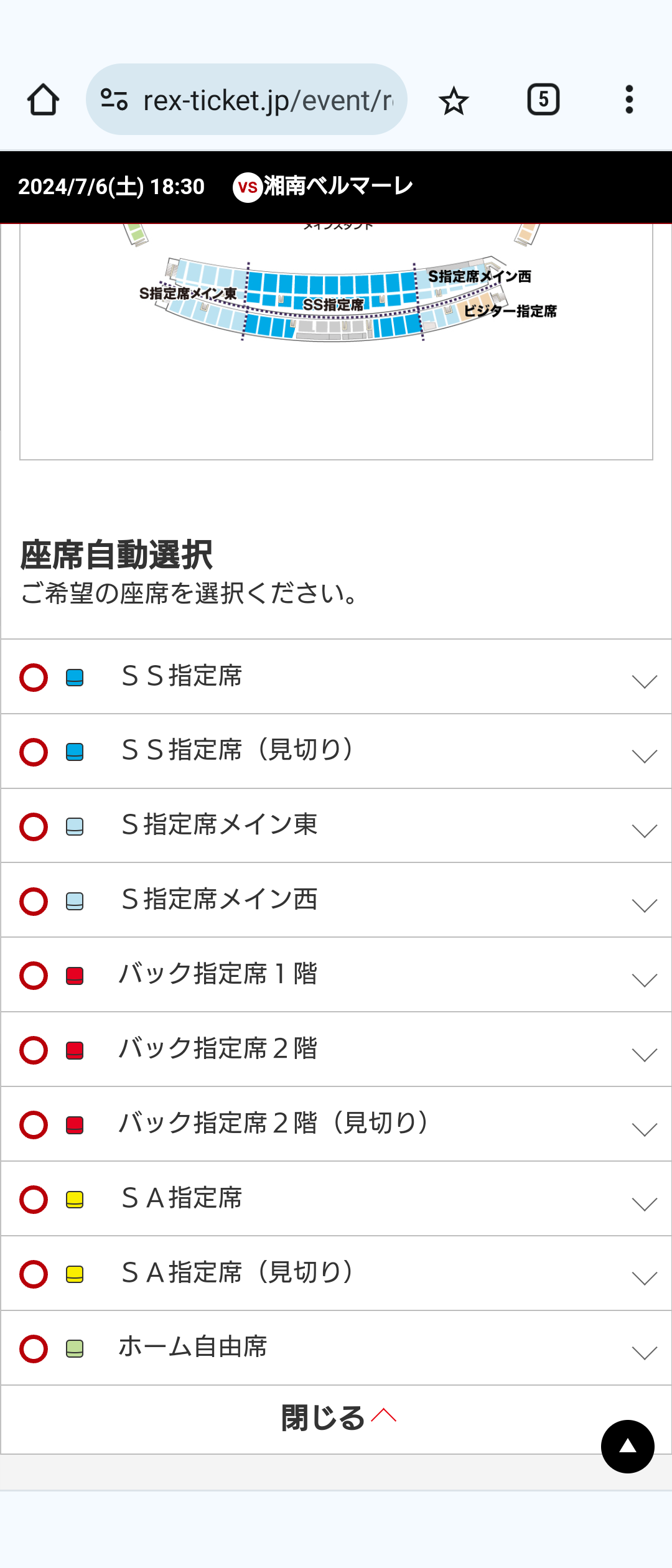Open the browser three-dot menu
Screen dimensions: 672x1568
(629, 100)
